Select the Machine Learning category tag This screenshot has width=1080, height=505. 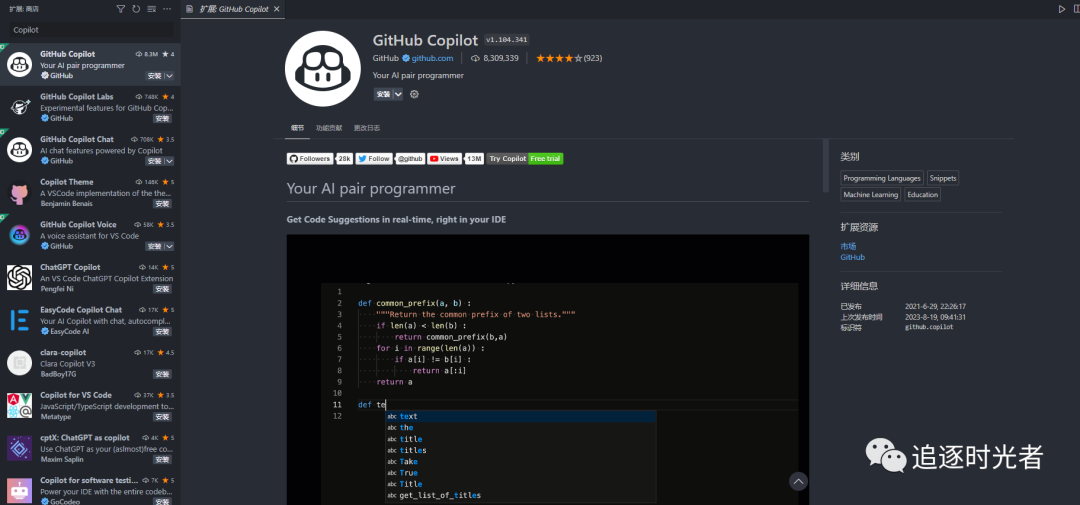tap(871, 195)
